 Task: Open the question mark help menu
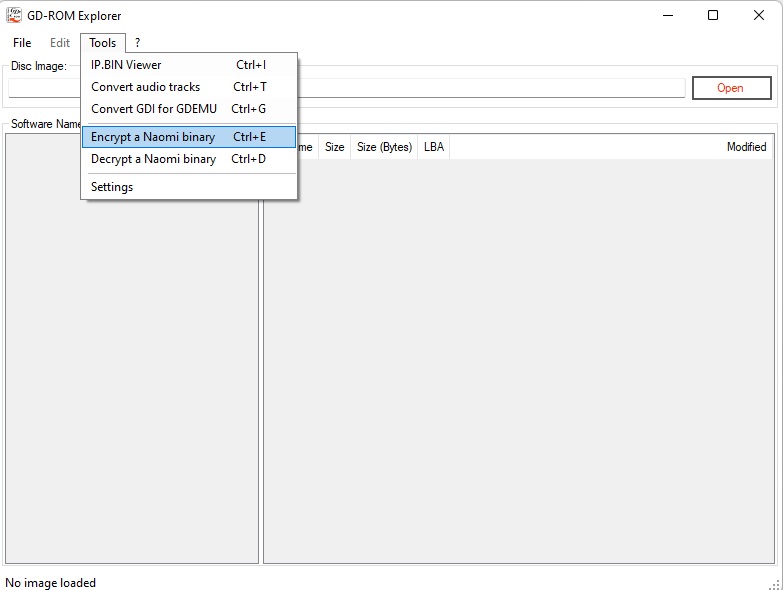pyautogui.click(x=137, y=43)
